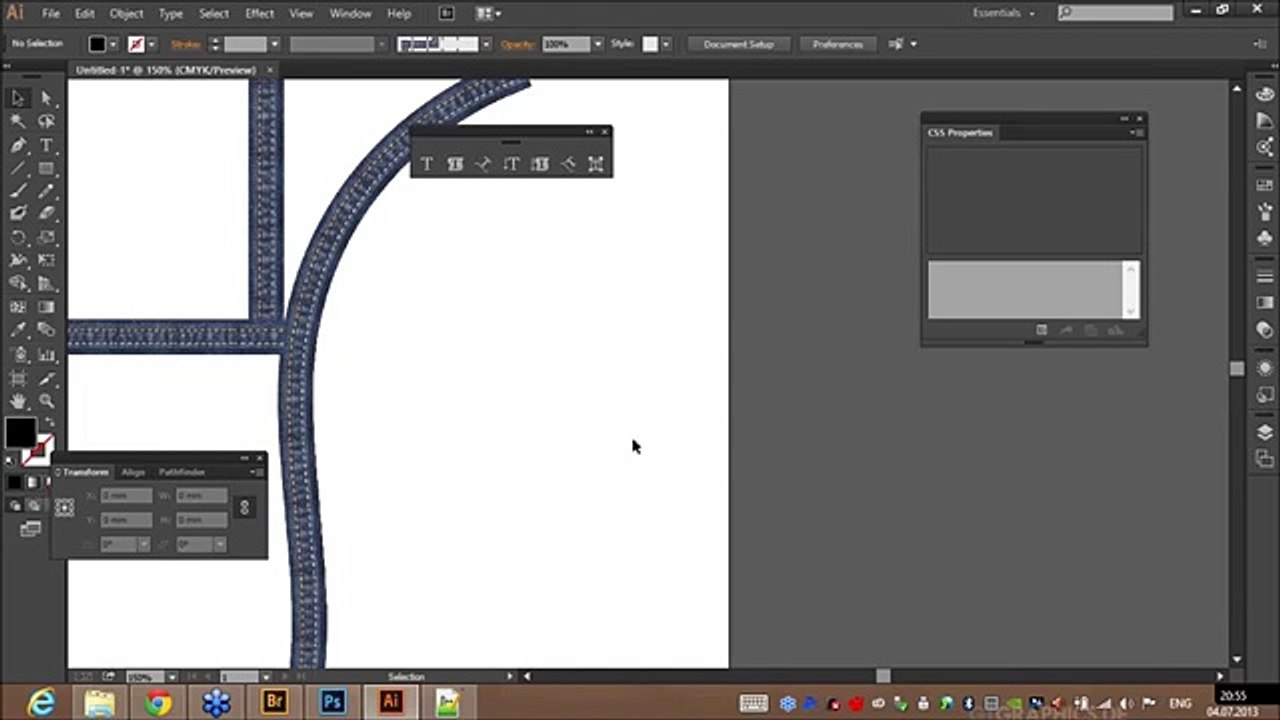Select the Zoom tool magnifier
This screenshot has height=720, width=1280.
point(46,401)
